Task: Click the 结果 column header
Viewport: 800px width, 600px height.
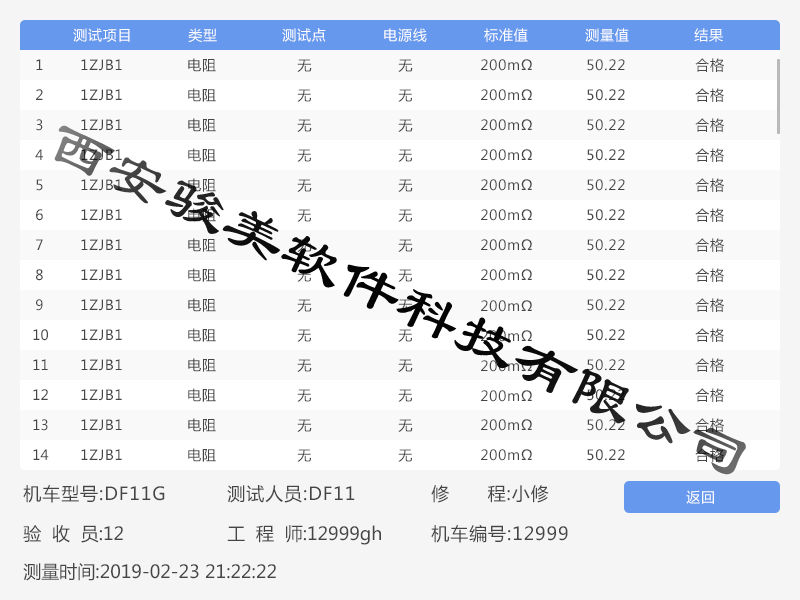Action: point(709,36)
